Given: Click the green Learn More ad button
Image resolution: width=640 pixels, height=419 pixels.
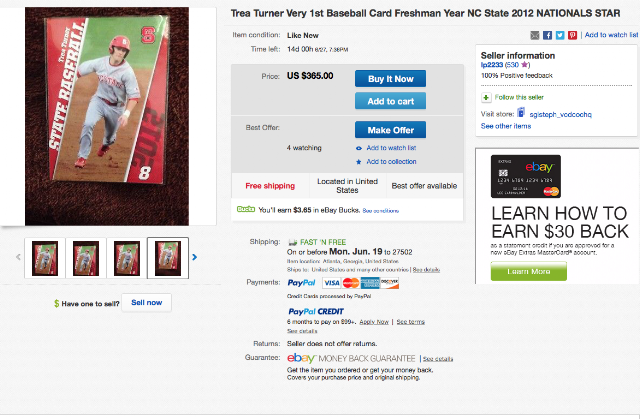Looking at the screenshot, I should 528,271.
